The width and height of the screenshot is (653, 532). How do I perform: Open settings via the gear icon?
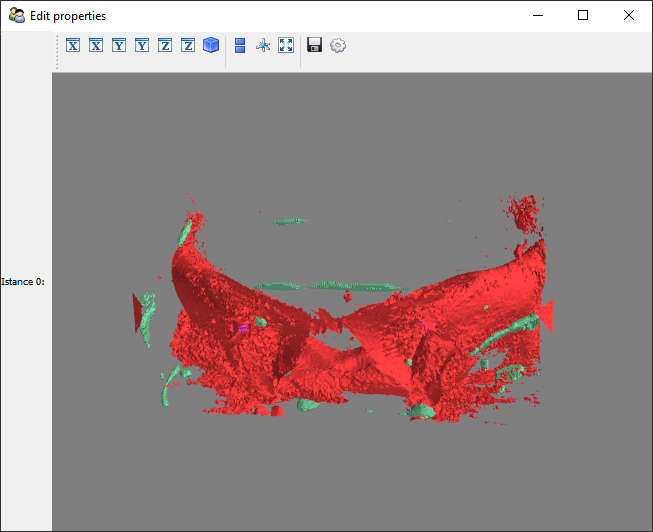[x=338, y=45]
